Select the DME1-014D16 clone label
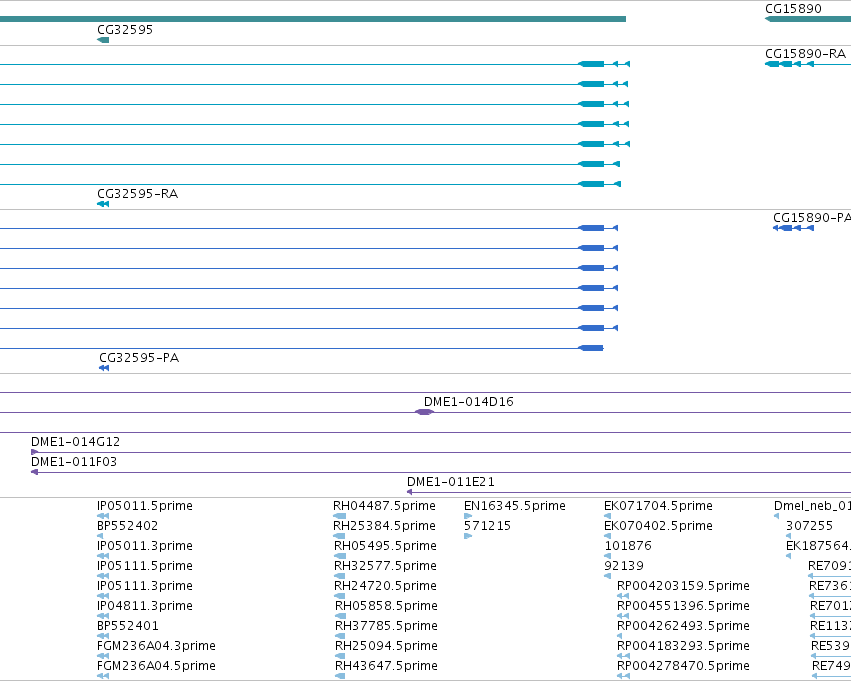The height and width of the screenshot is (681, 851). pyautogui.click(x=468, y=402)
